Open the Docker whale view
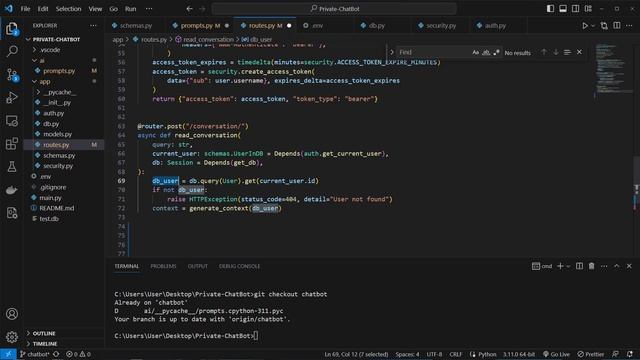The width and height of the screenshot is (640, 360). tap(12, 190)
